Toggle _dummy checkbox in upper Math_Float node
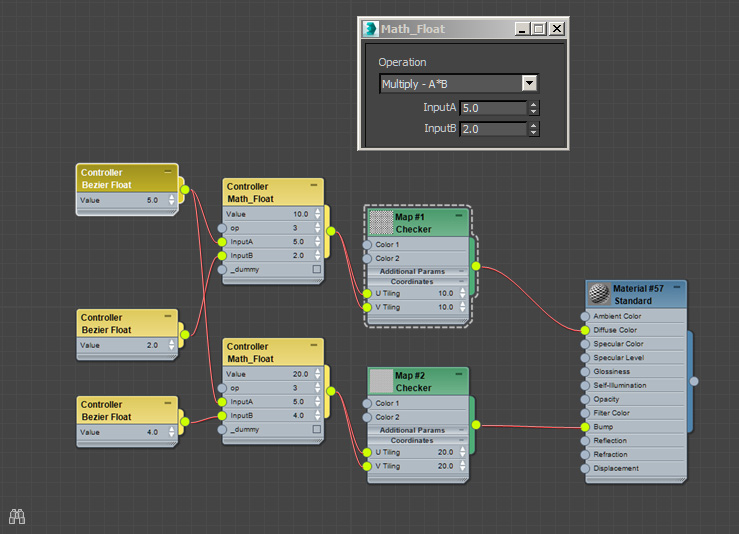 [x=317, y=270]
